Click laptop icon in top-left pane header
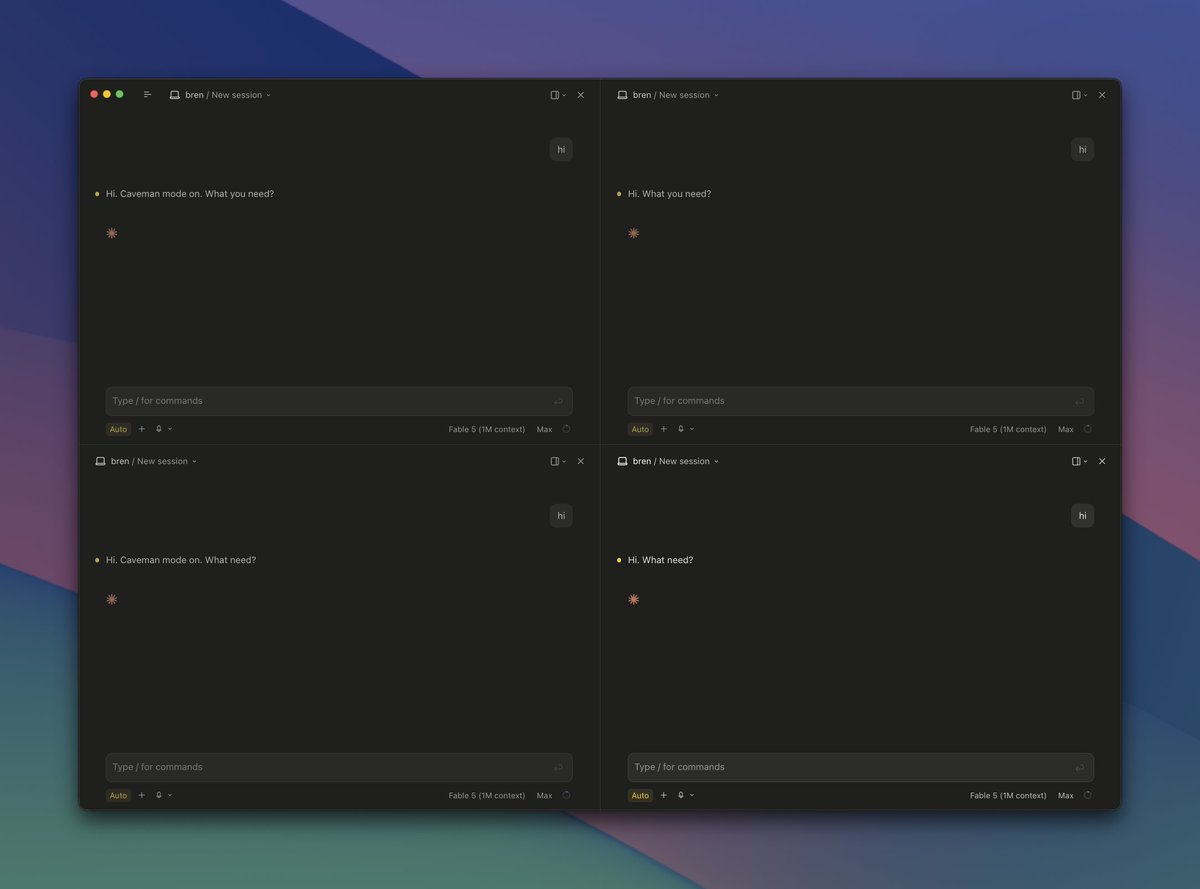The height and width of the screenshot is (889, 1200). 174,95
